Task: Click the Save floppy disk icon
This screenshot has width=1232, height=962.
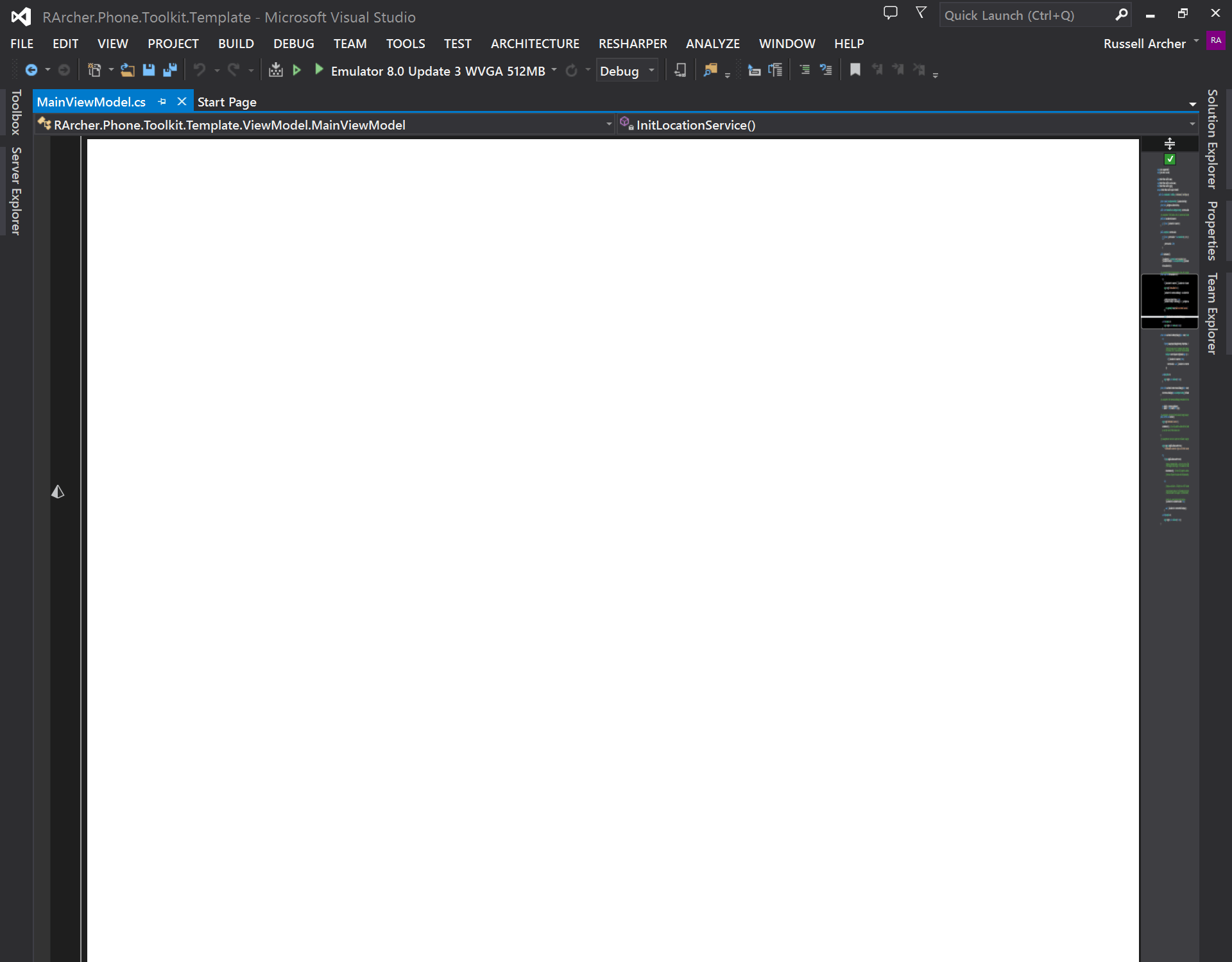Action: tap(148, 70)
